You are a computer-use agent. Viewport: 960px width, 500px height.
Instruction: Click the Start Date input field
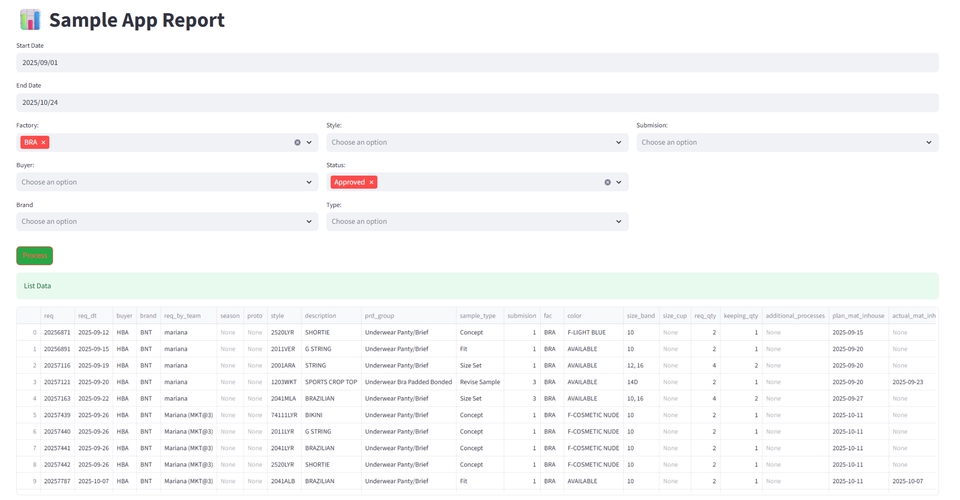[477, 62]
